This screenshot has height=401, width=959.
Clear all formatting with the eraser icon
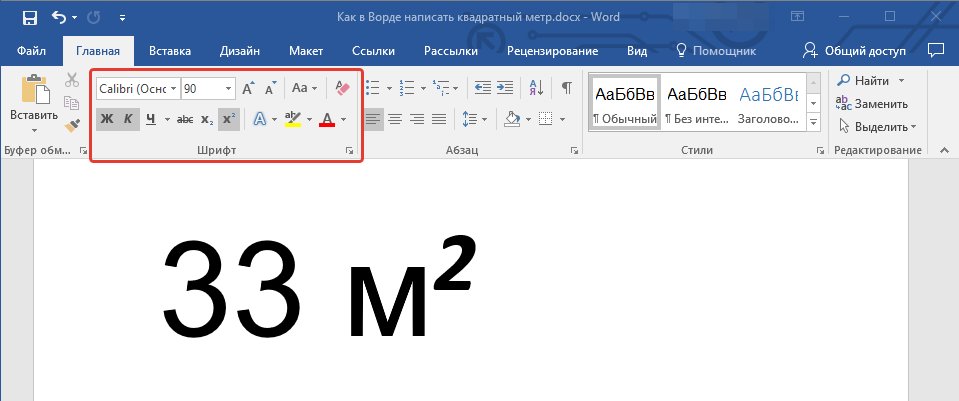[x=343, y=88]
